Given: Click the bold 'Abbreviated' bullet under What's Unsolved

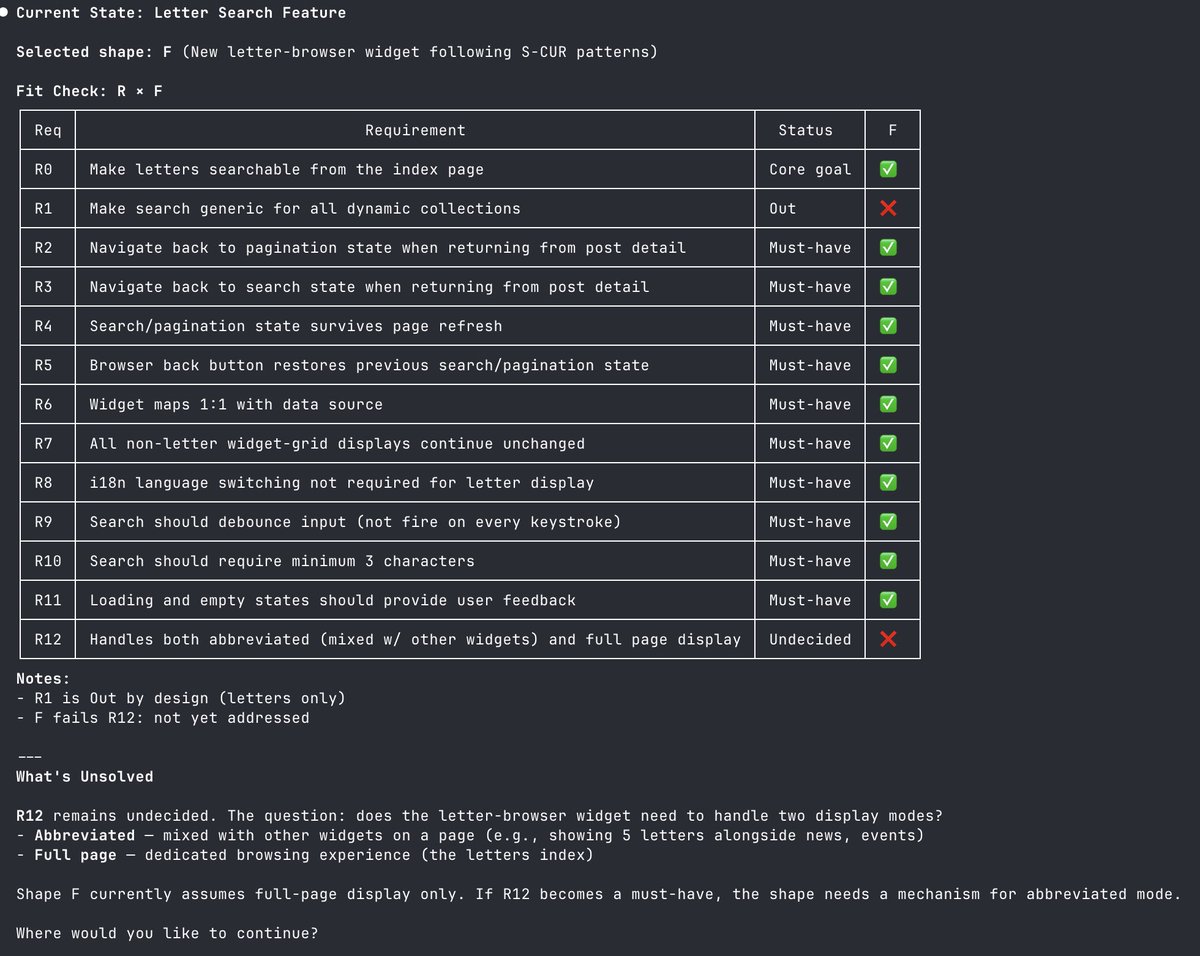Looking at the screenshot, I should 85,835.
